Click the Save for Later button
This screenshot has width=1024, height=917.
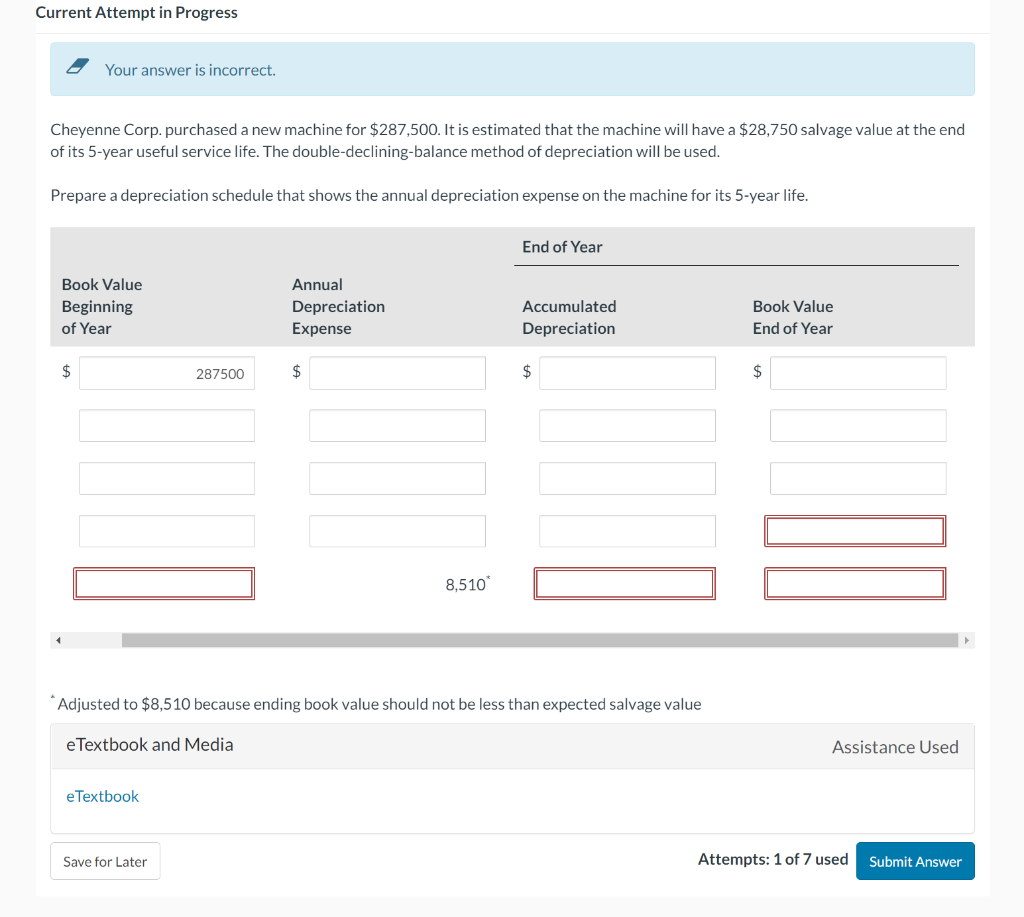pos(105,861)
